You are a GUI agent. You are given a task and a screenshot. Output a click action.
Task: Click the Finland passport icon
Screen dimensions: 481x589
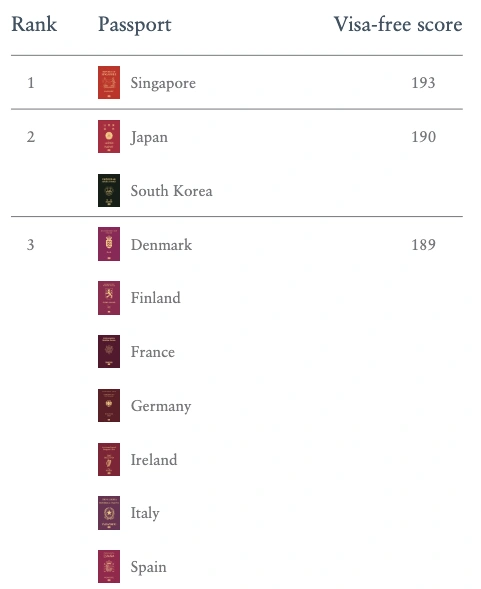tap(109, 298)
